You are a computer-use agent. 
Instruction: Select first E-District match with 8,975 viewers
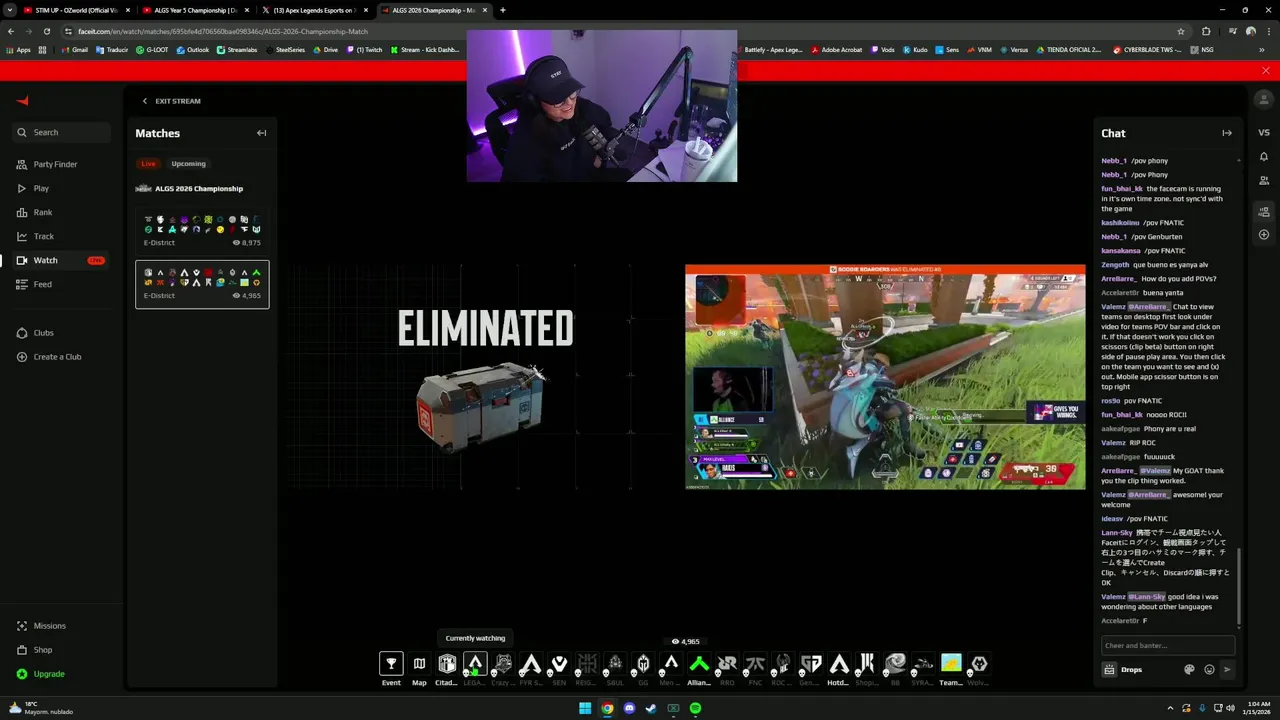coord(202,230)
